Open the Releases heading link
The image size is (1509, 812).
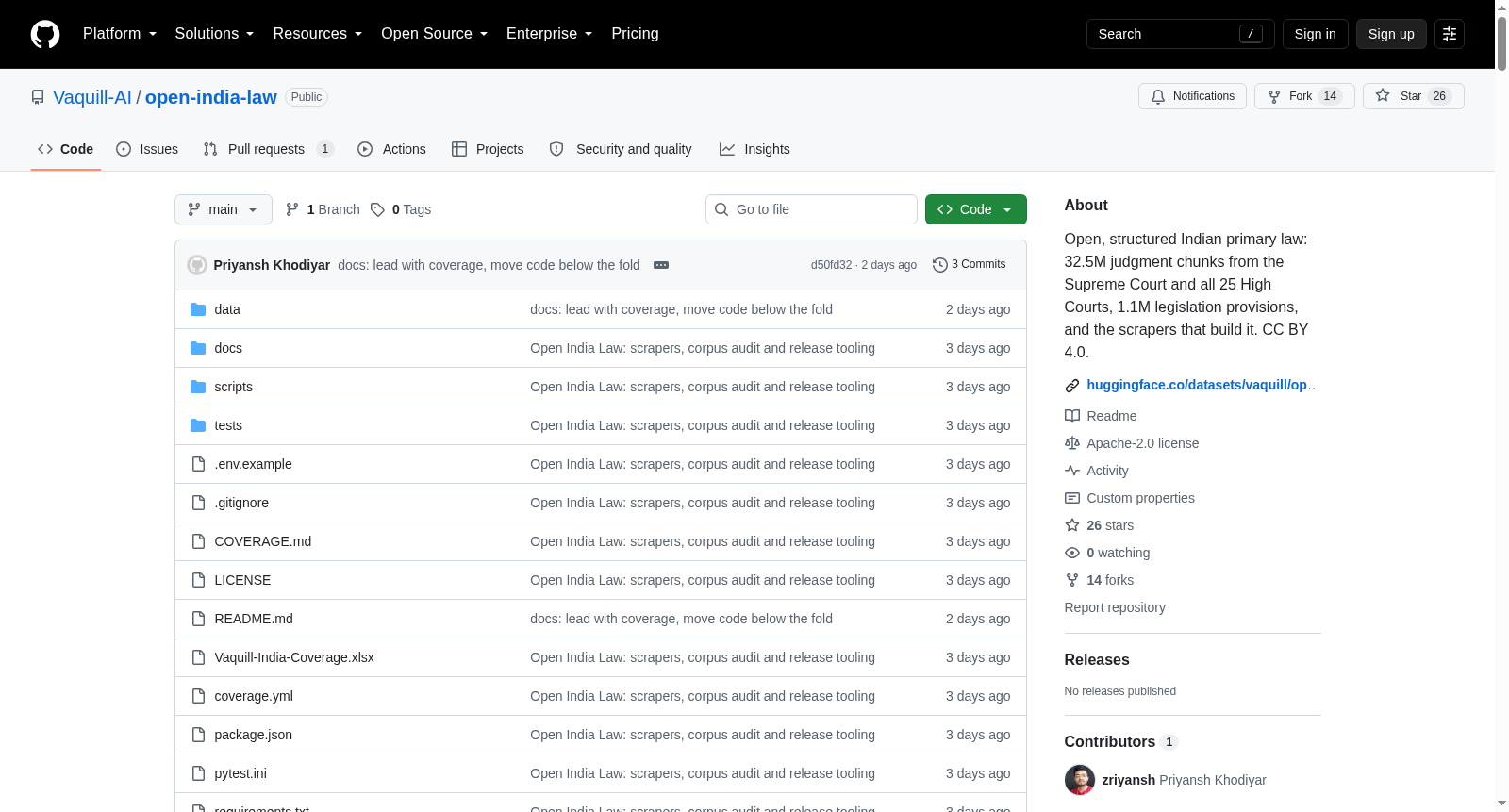click(x=1097, y=660)
